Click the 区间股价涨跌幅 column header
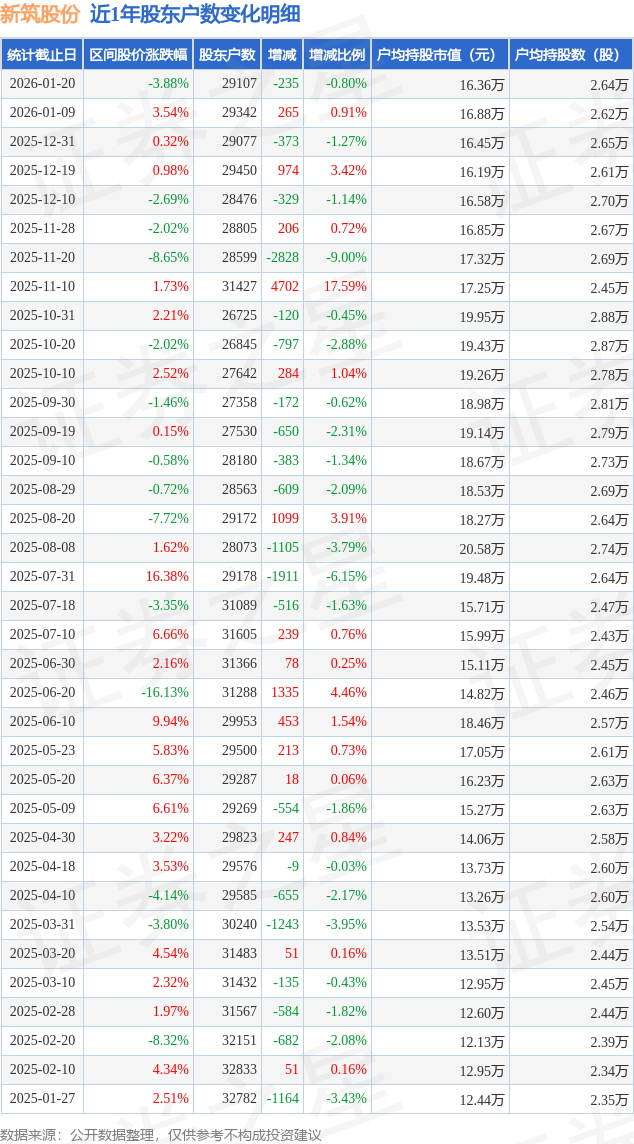The width and height of the screenshot is (634, 1144). click(137, 55)
